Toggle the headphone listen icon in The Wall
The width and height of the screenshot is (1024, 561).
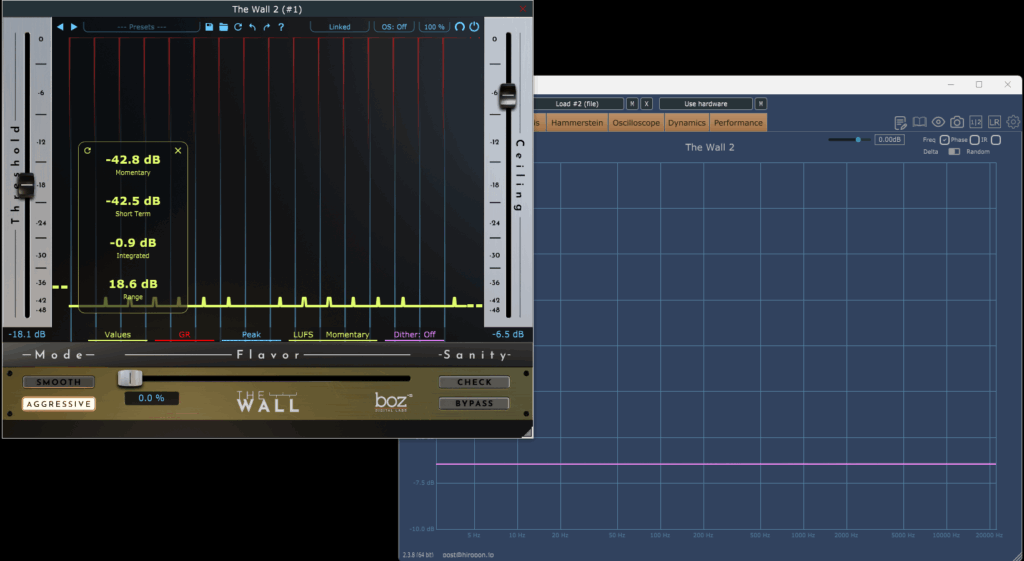pos(460,27)
